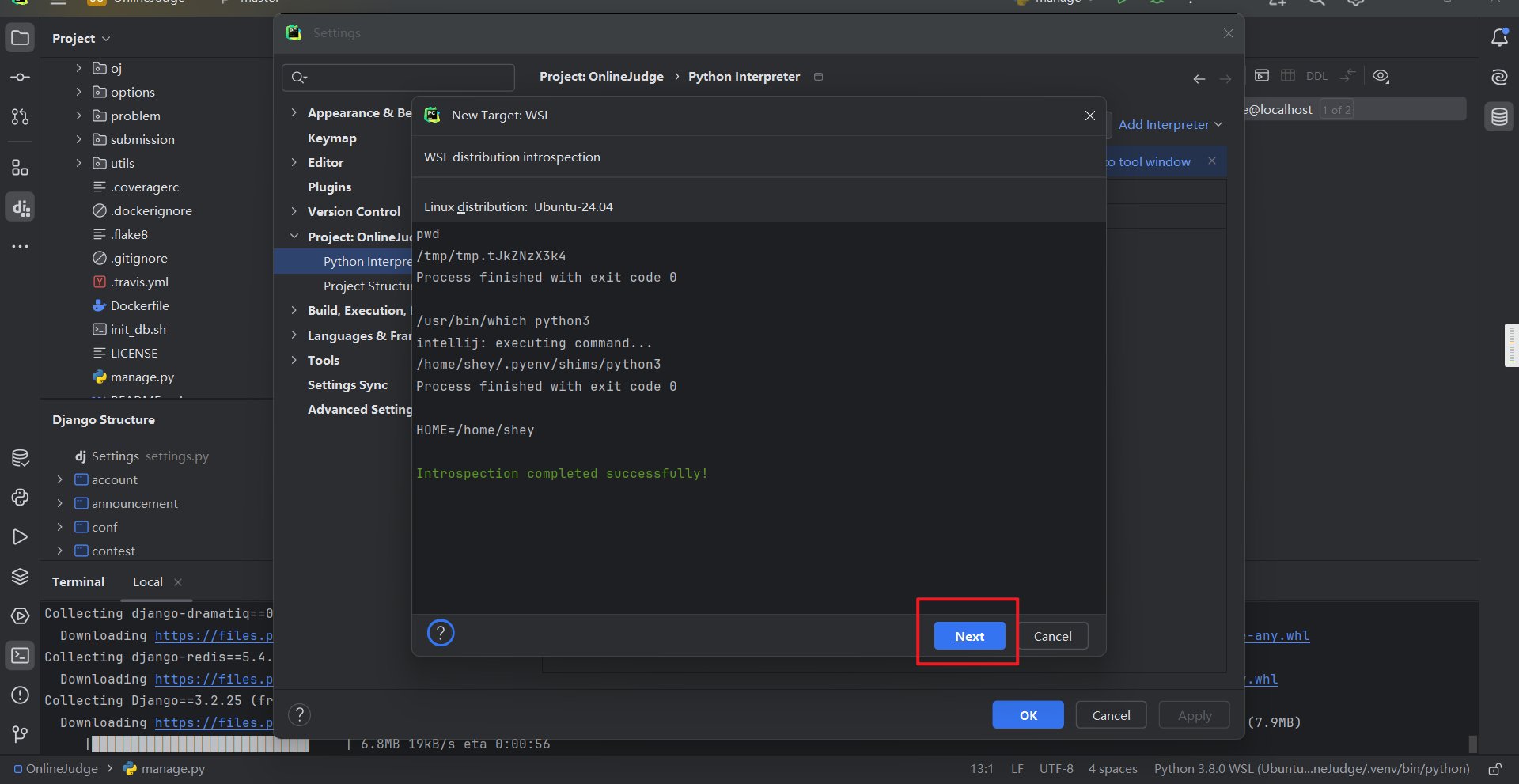Image resolution: width=1519 pixels, height=784 pixels.
Task: Click the read-only lock icon in status bar
Action: click(1494, 769)
